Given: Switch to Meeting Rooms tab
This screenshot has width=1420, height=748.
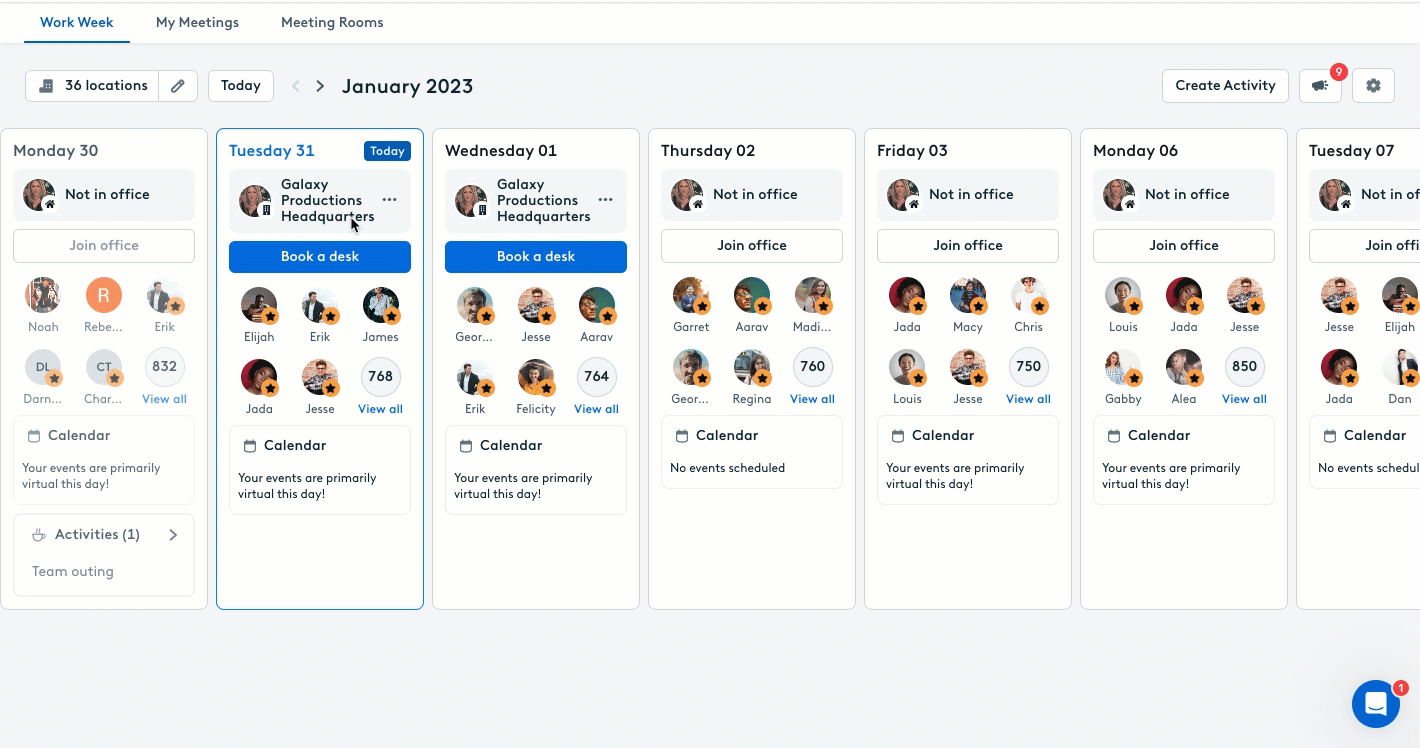Looking at the screenshot, I should pyautogui.click(x=332, y=22).
